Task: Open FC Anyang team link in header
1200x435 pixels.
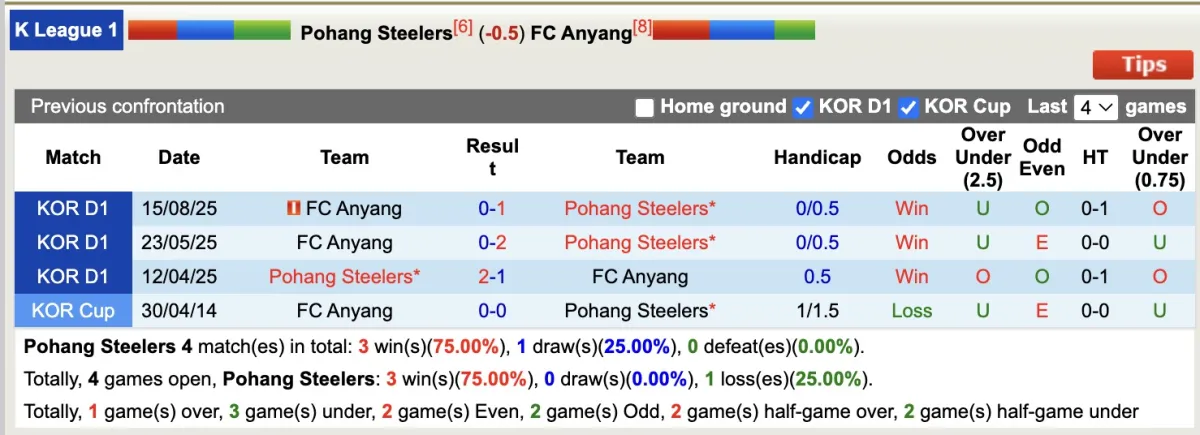Action: tap(580, 33)
